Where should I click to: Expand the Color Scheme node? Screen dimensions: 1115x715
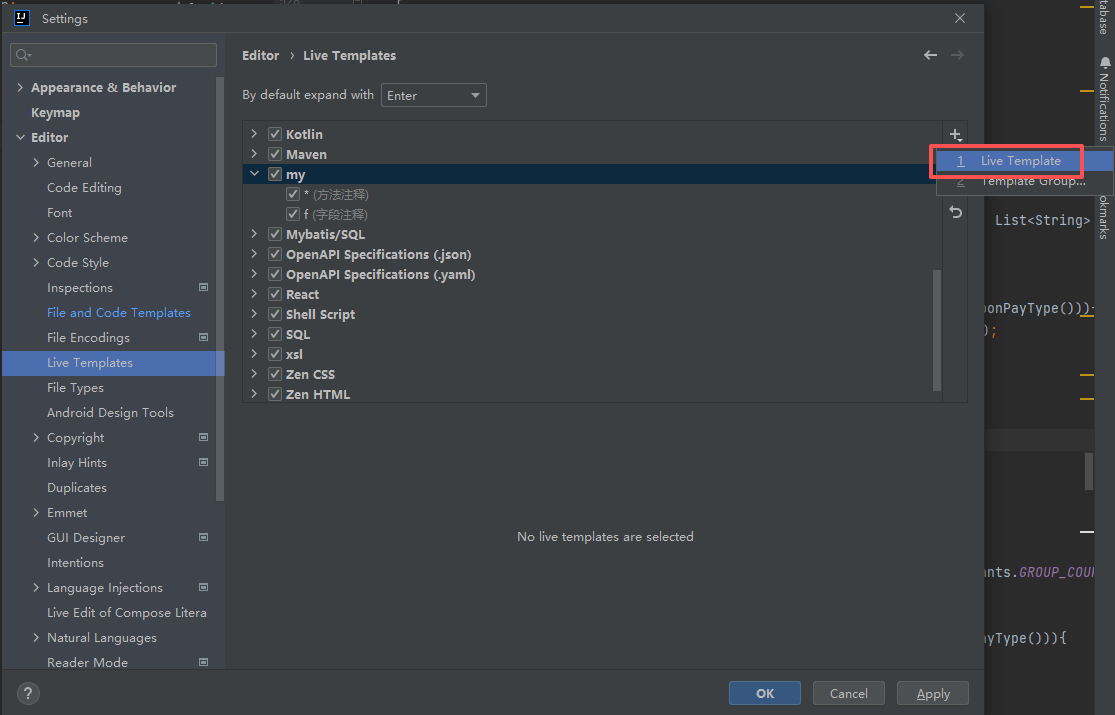tap(36, 238)
